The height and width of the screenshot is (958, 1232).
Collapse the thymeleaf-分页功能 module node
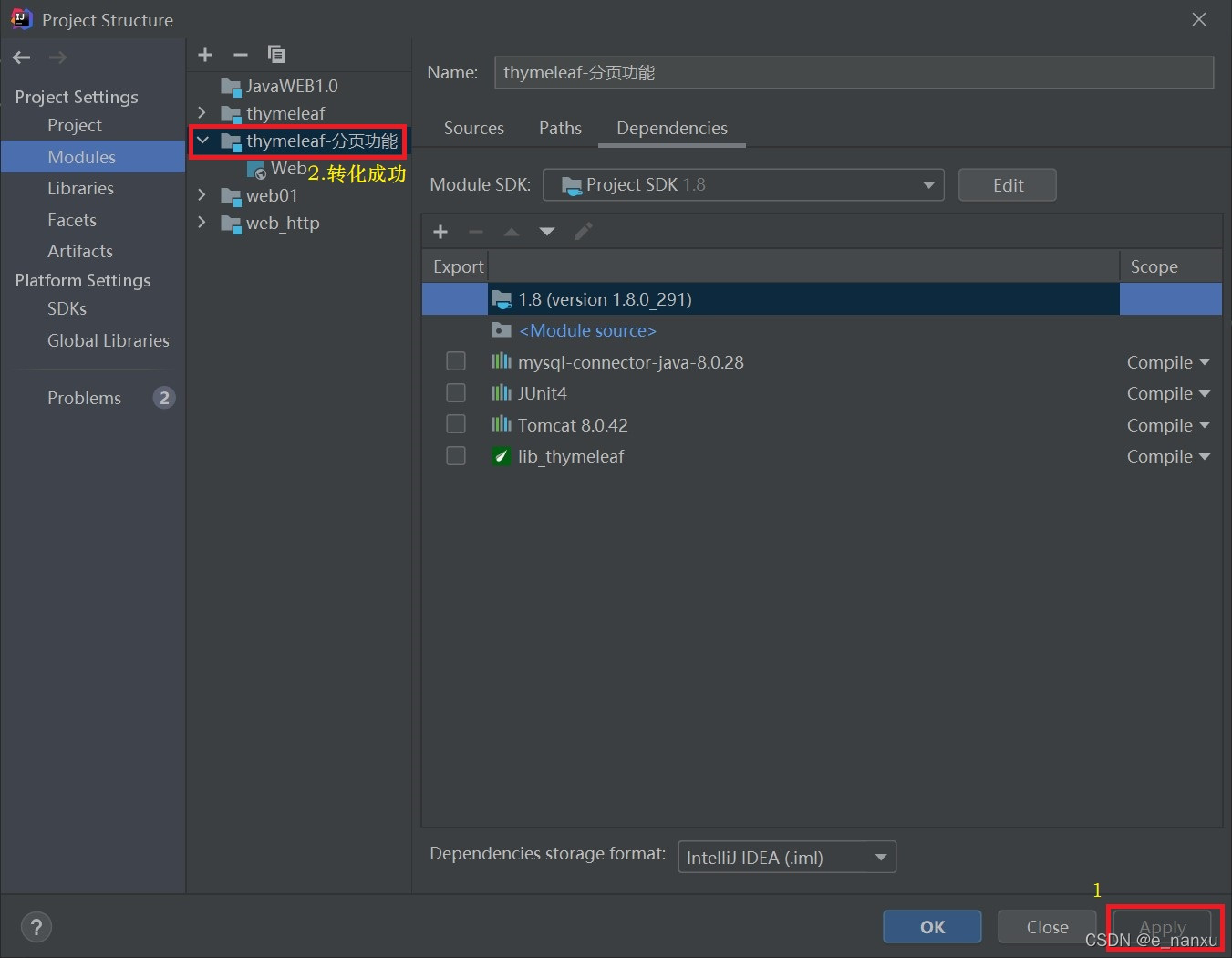(x=202, y=141)
